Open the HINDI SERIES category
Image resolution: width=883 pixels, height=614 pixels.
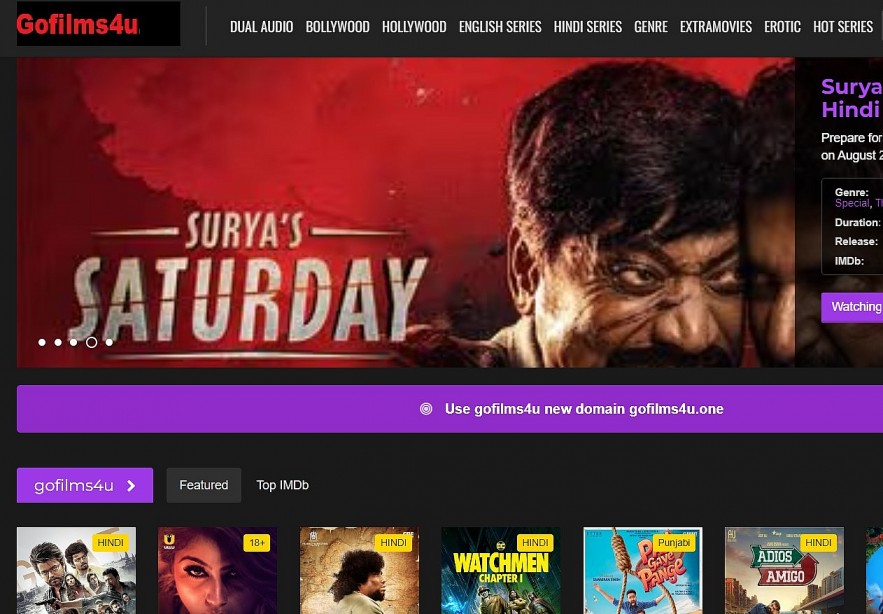(587, 27)
